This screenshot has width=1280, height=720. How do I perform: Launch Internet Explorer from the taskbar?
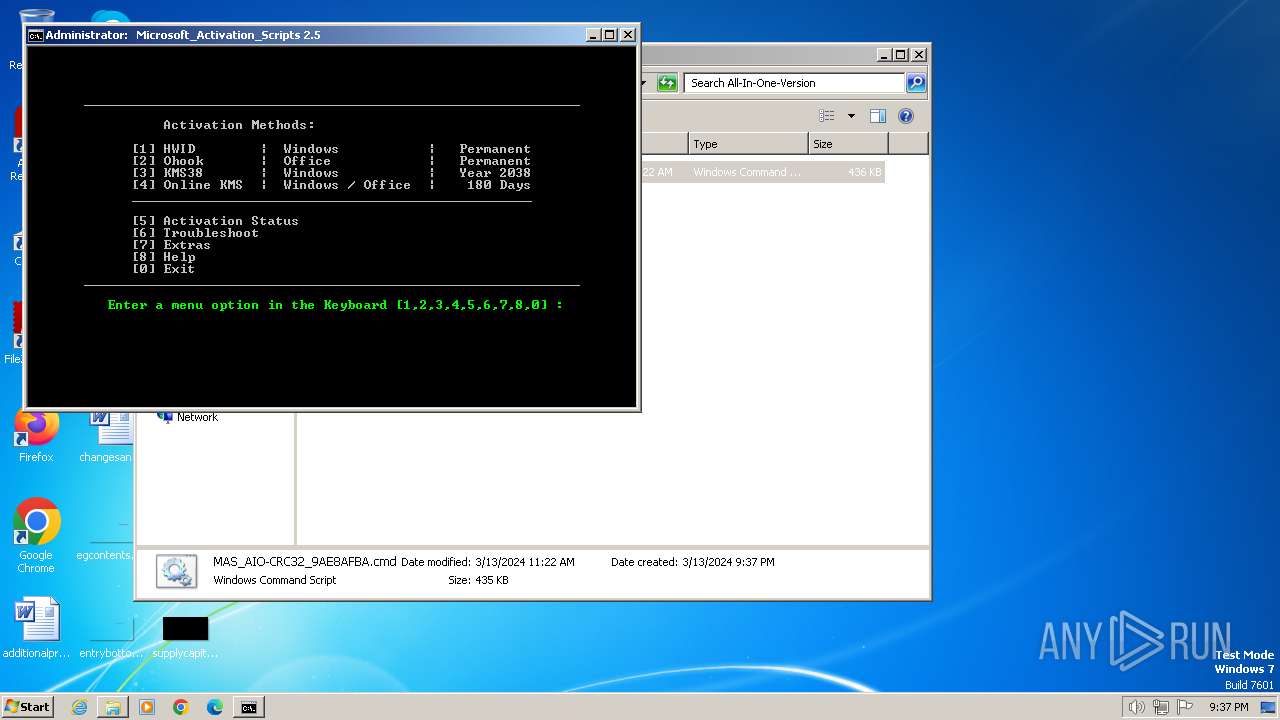click(79, 707)
